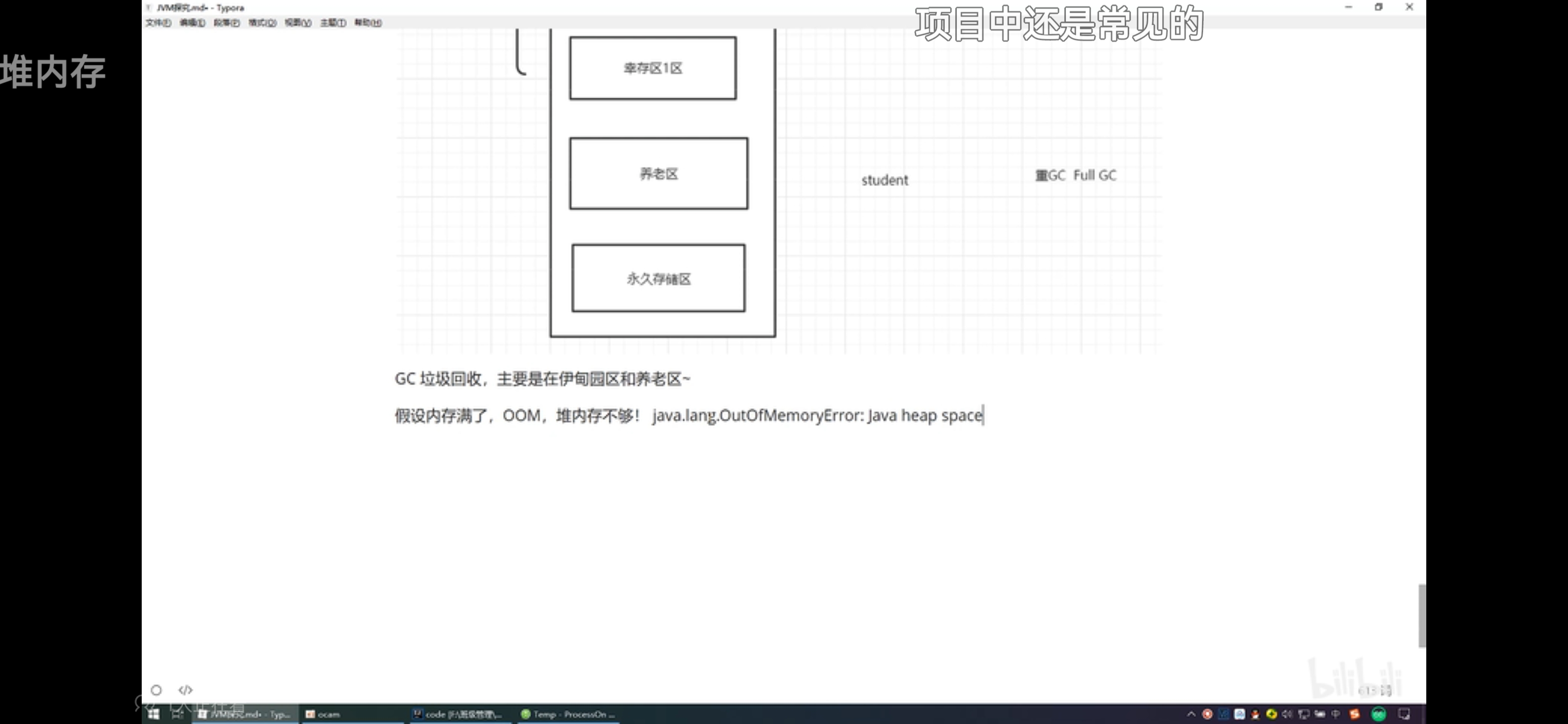
Task: Click the Windows Start button
Action: tap(153, 714)
